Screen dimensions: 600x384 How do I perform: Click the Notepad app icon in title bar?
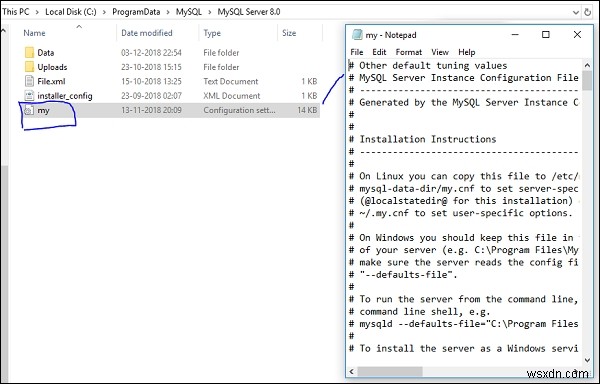tap(357, 35)
